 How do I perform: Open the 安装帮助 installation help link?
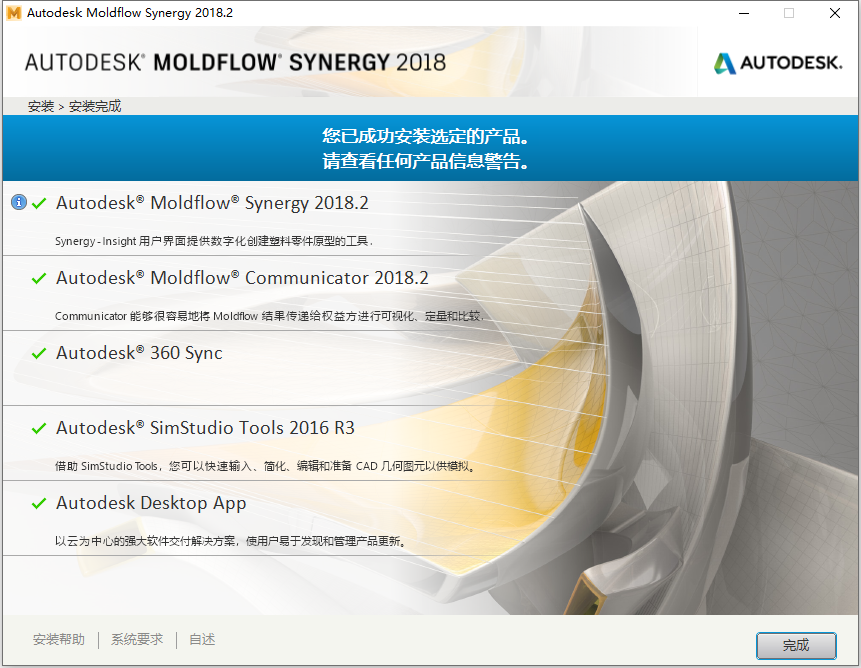(59, 639)
